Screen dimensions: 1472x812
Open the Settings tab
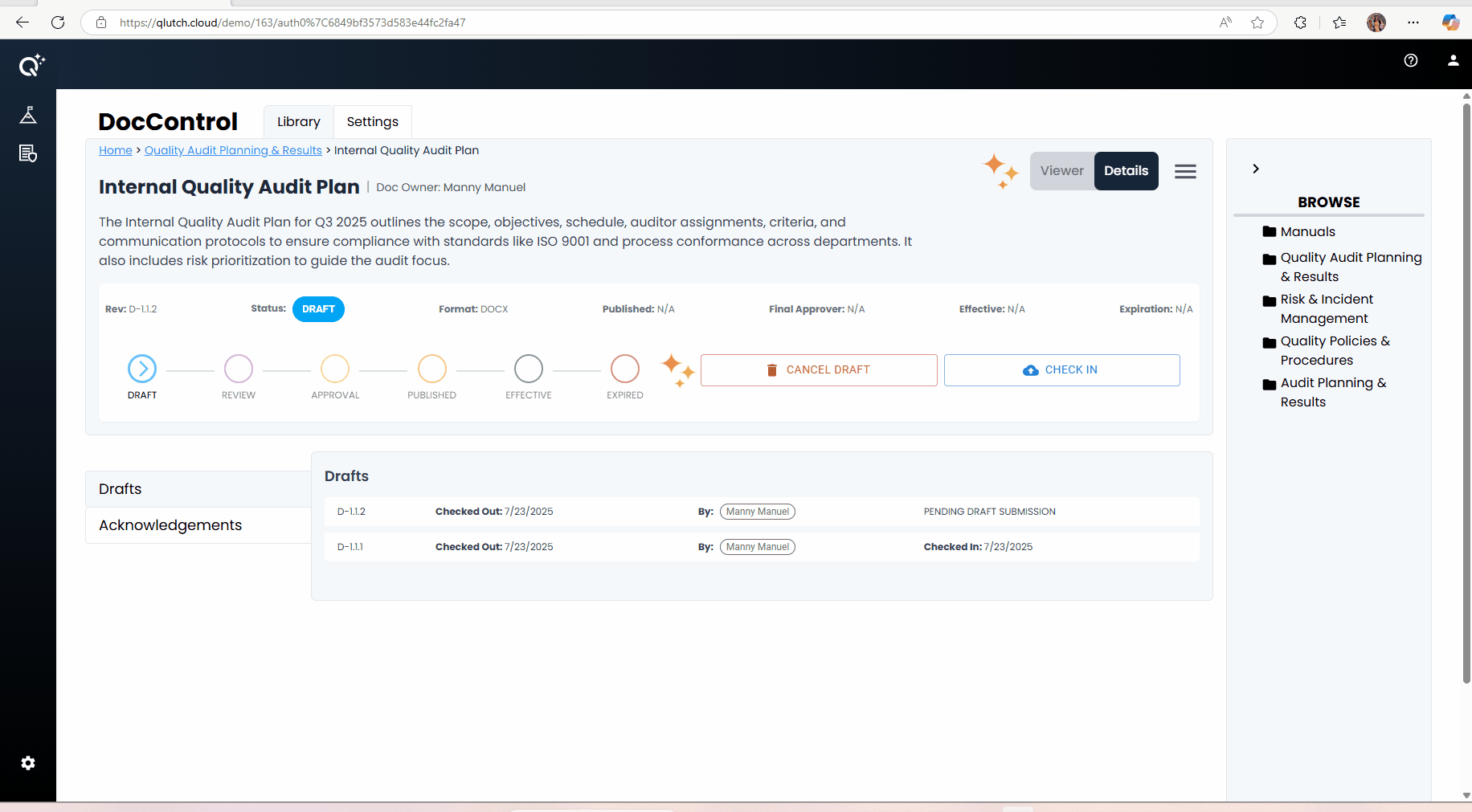point(372,122)
